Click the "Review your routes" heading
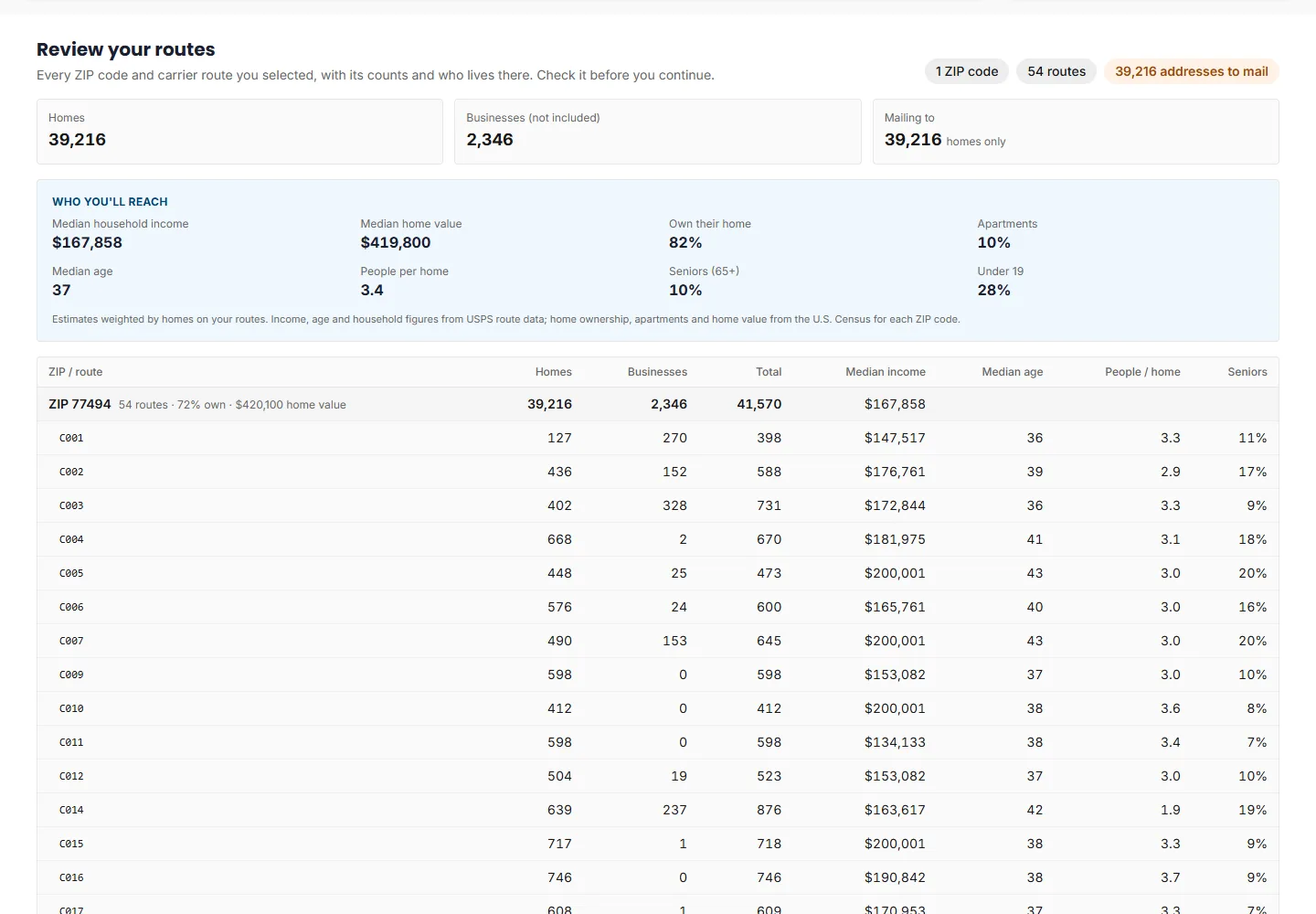1316x914 pixels. click(126, 49)
